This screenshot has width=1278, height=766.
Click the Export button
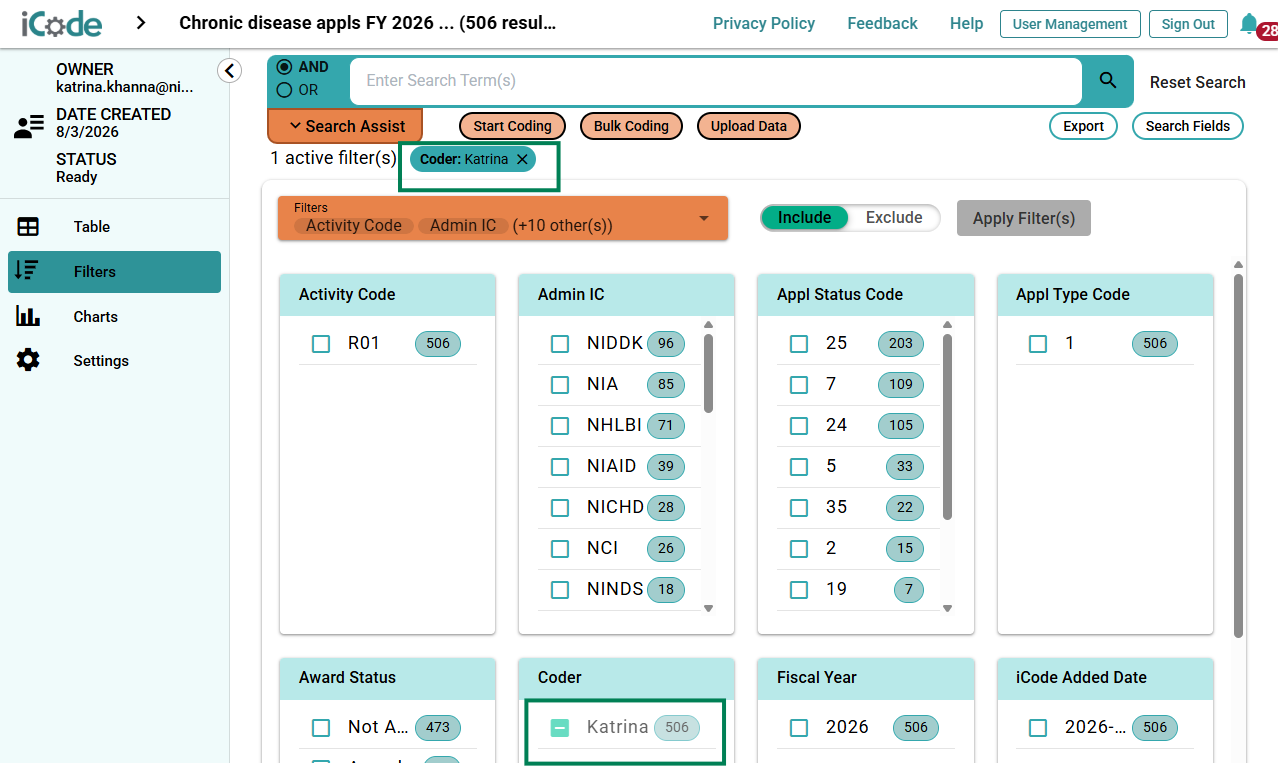1083,126
